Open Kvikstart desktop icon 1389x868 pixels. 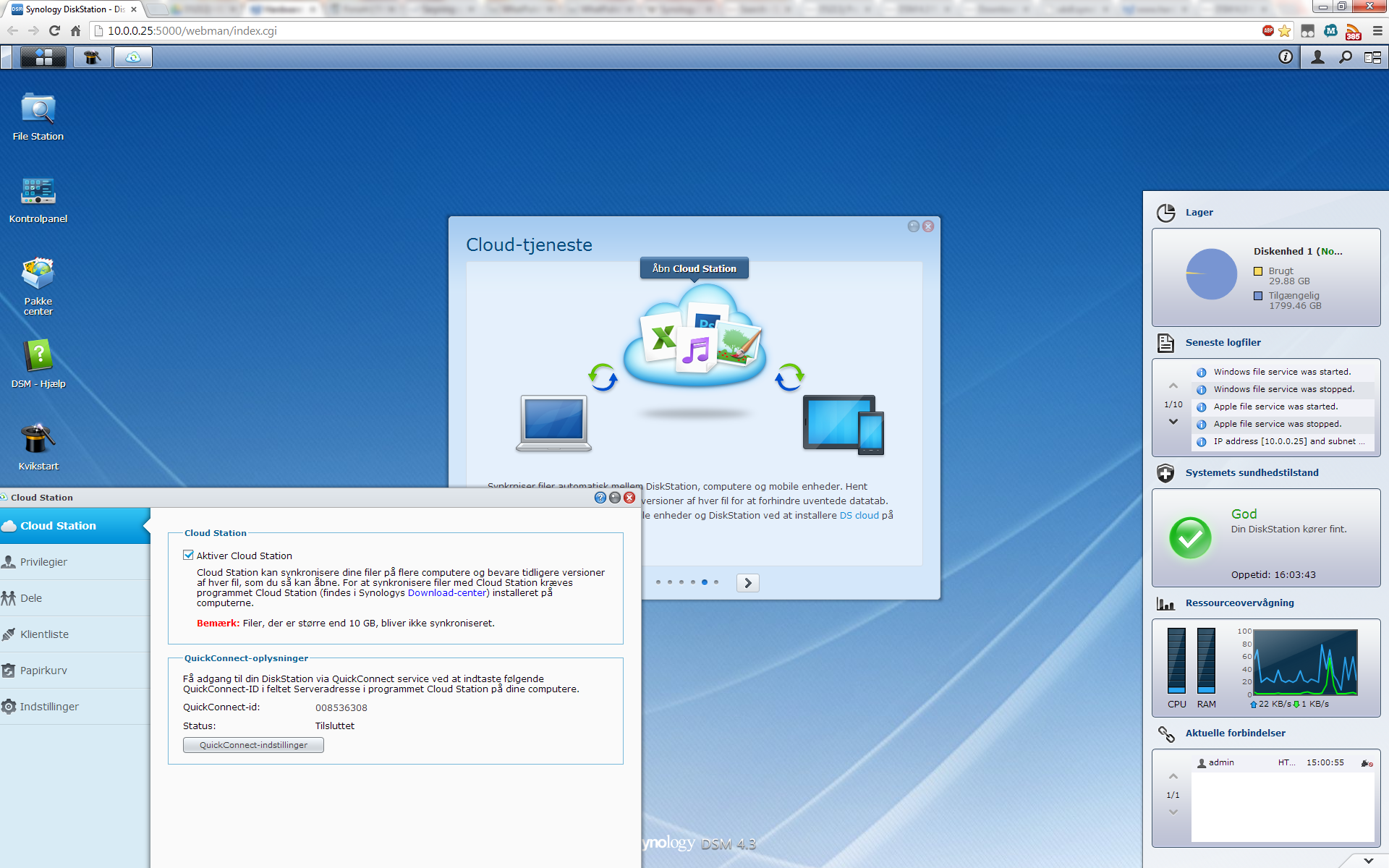tap(38, 446)
